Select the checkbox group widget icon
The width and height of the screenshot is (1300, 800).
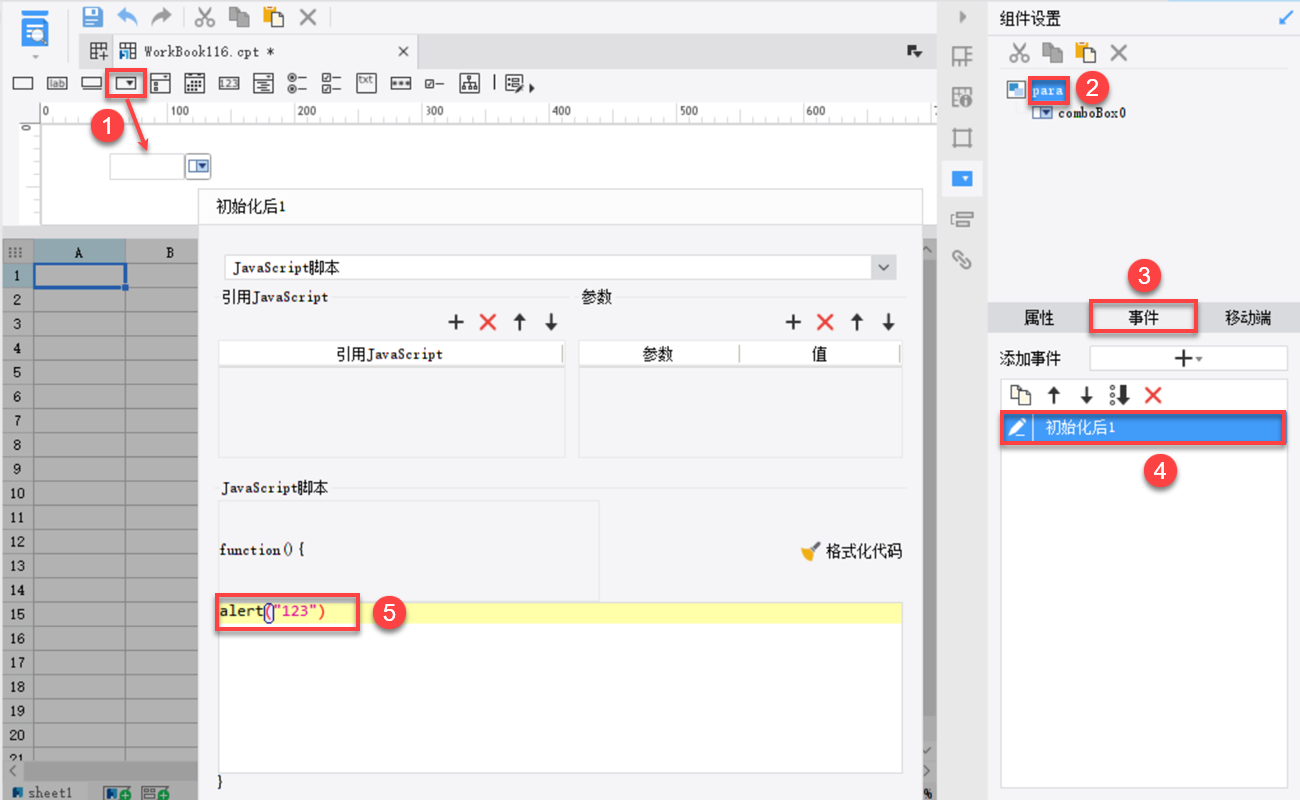(x=332, y=83)
